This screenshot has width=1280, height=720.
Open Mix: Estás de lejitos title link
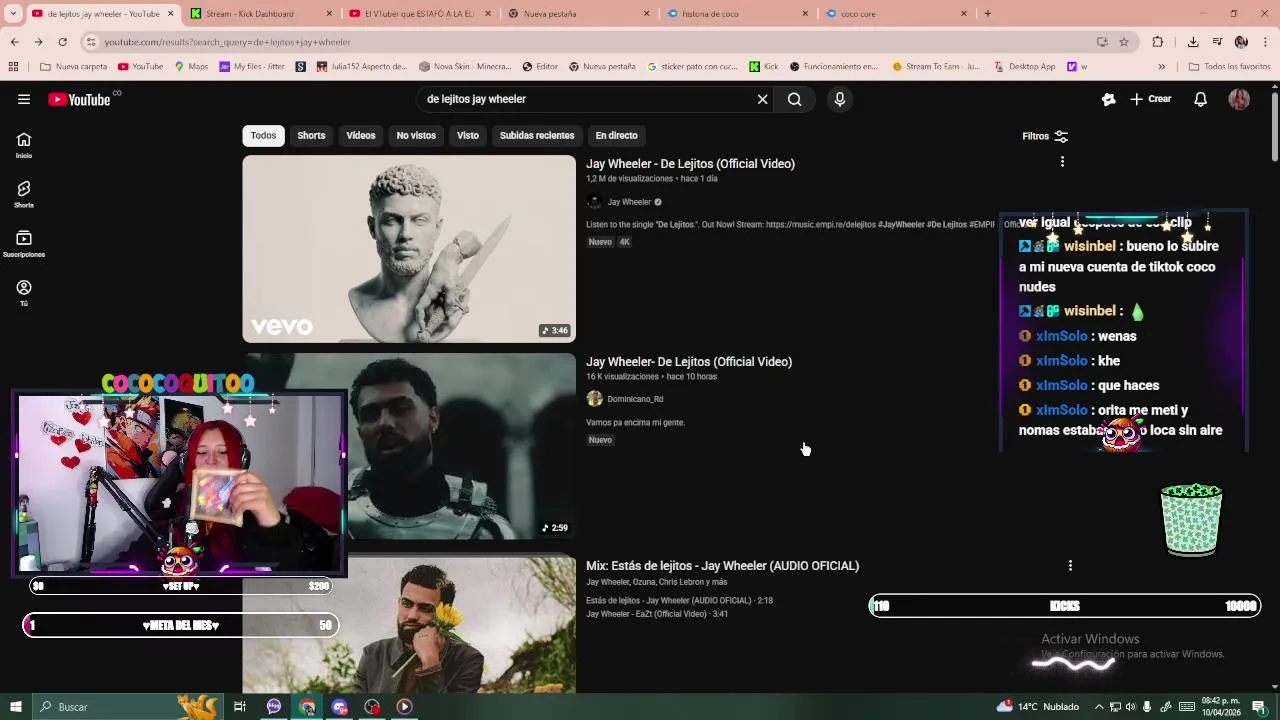(722, 566)
